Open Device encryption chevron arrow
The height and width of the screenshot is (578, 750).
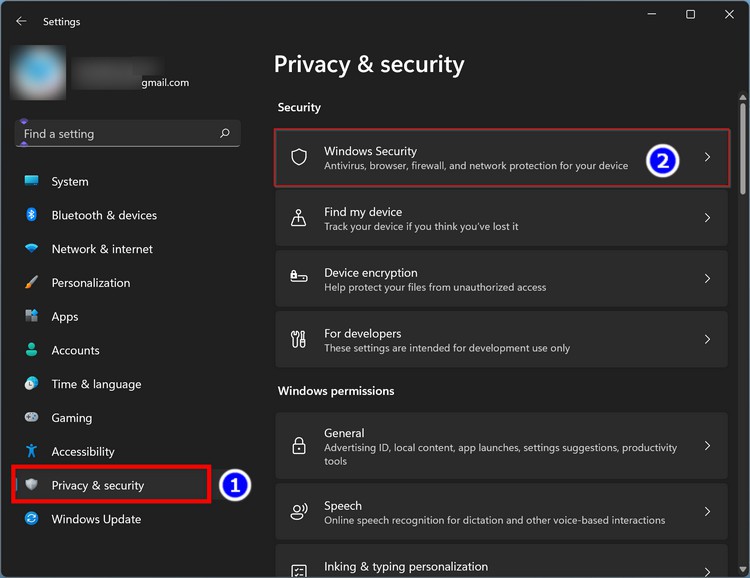(707, 279)
